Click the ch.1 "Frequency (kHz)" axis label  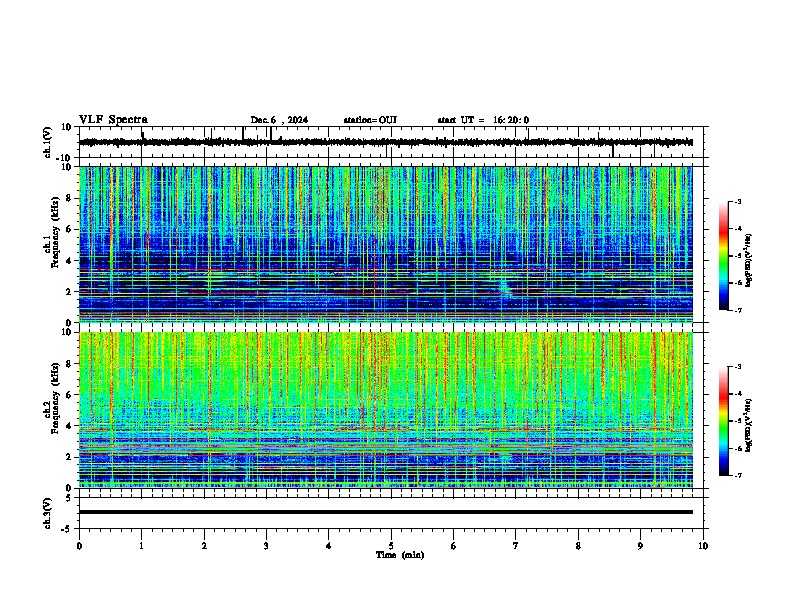[55, 232]
